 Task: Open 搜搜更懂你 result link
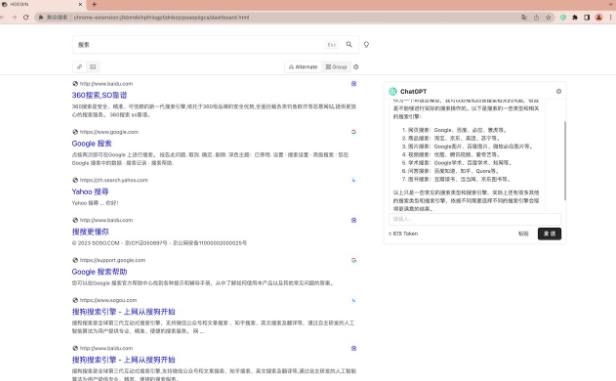coord(90,232)
